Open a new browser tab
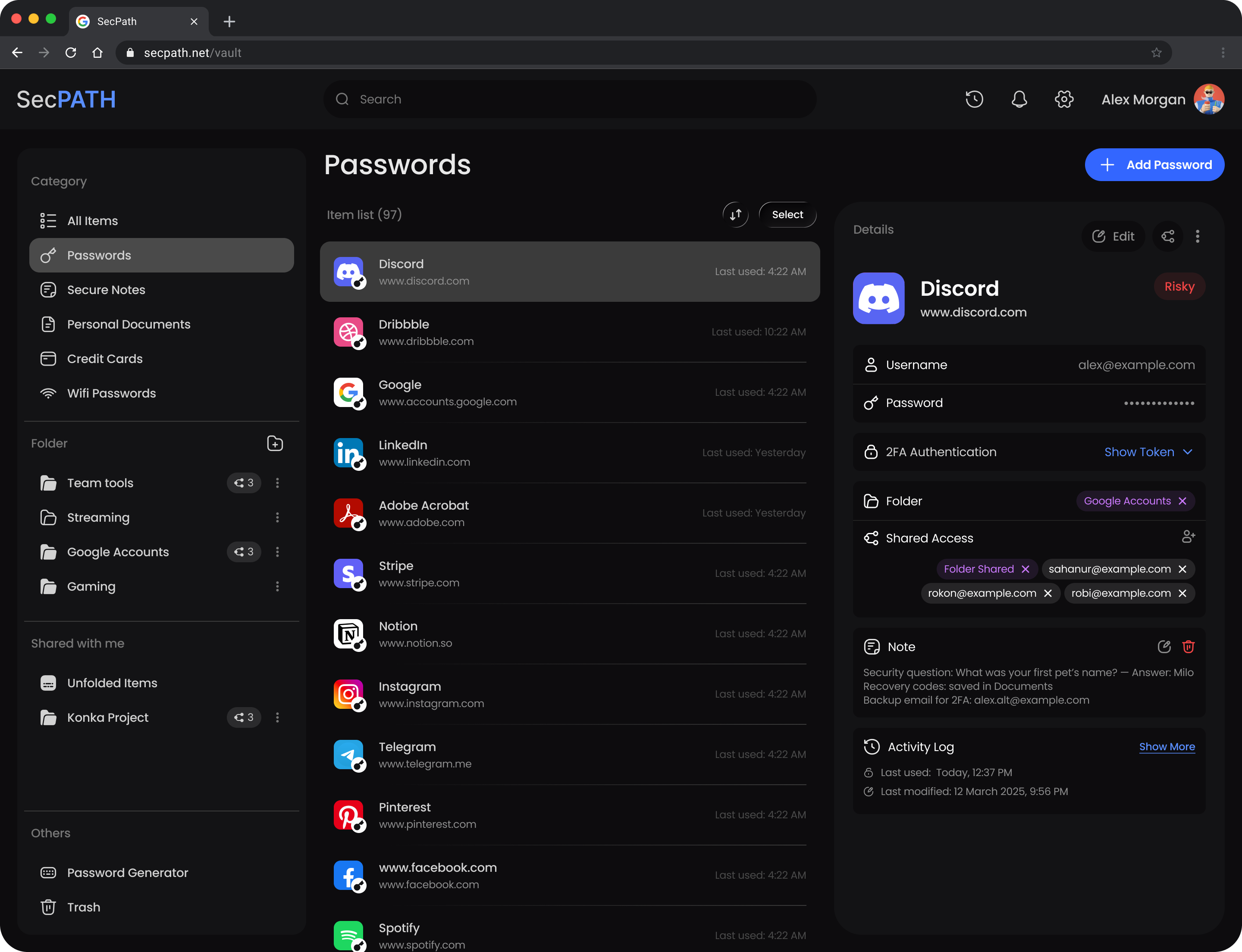This screenshot has height=952, width=1242. pos(229,22)
